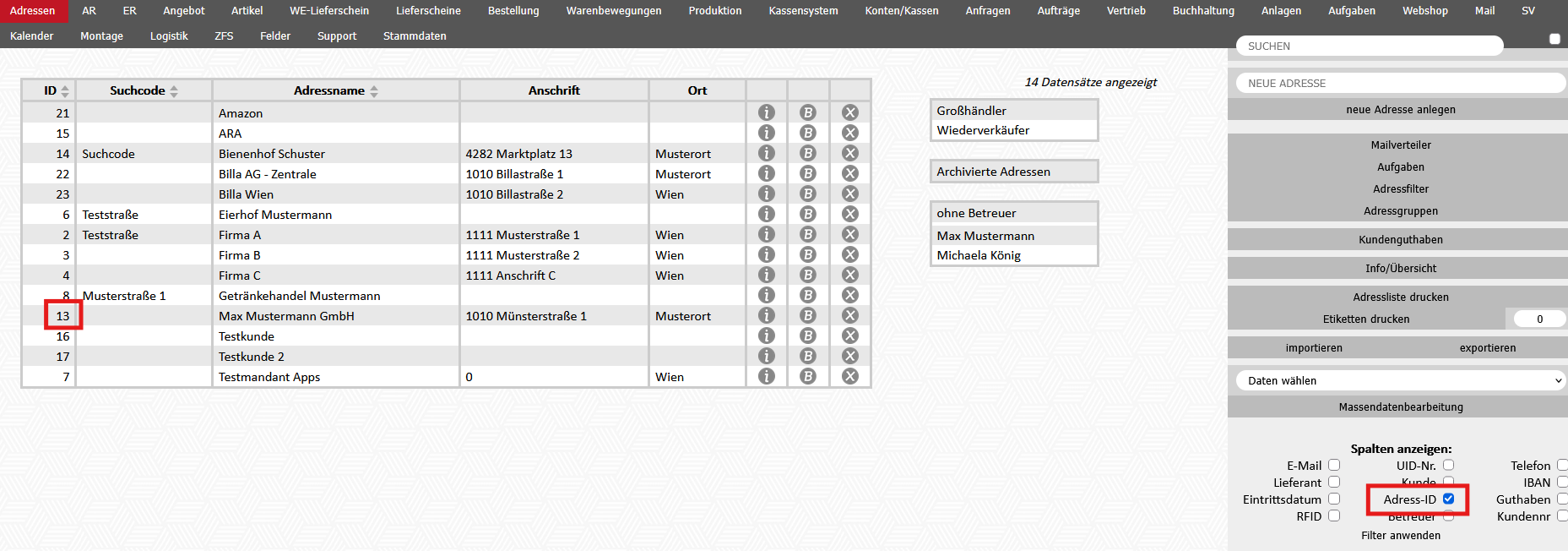
Task: Apply filter with Filter anwenden
Action: click(x=1401, y=535)
